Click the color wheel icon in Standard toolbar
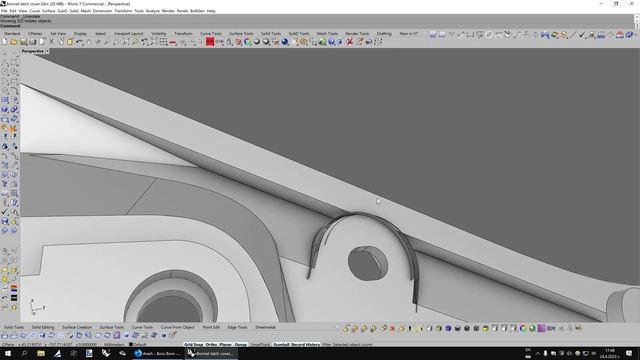This screenshot has width=640, height=360. 248,42
